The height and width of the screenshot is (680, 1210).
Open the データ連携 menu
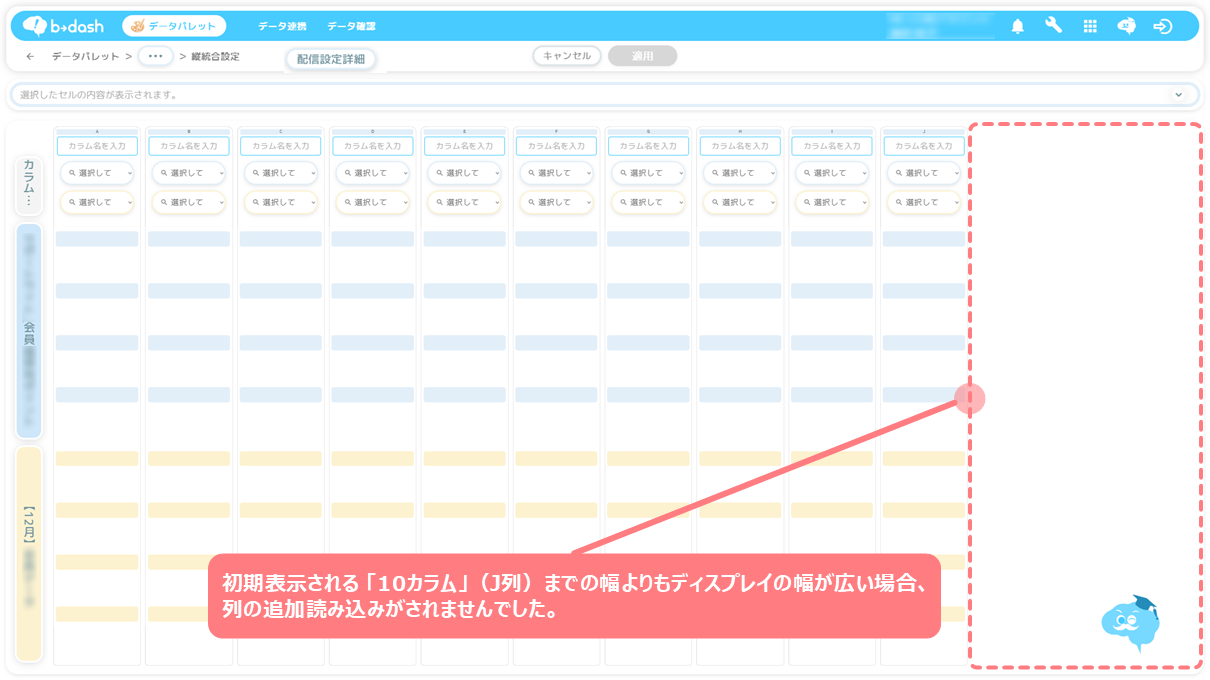(x=282, y=27)
